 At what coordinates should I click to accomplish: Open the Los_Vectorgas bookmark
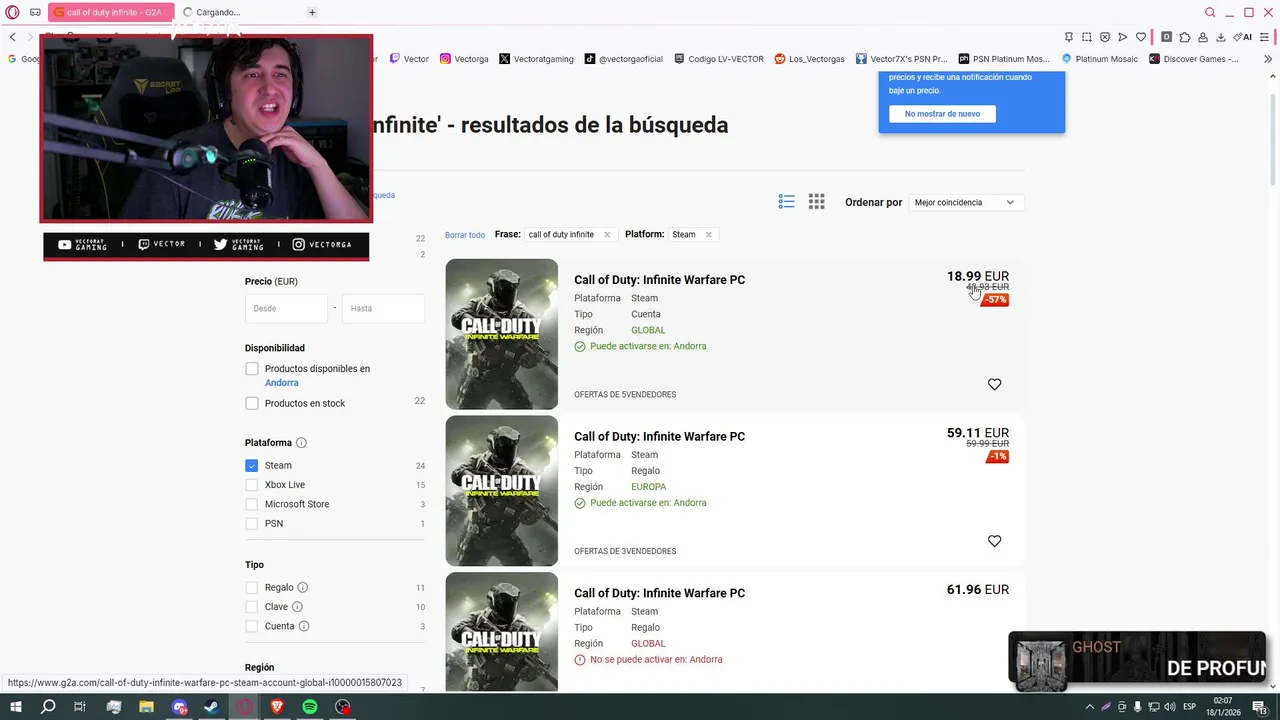(809, 59)
